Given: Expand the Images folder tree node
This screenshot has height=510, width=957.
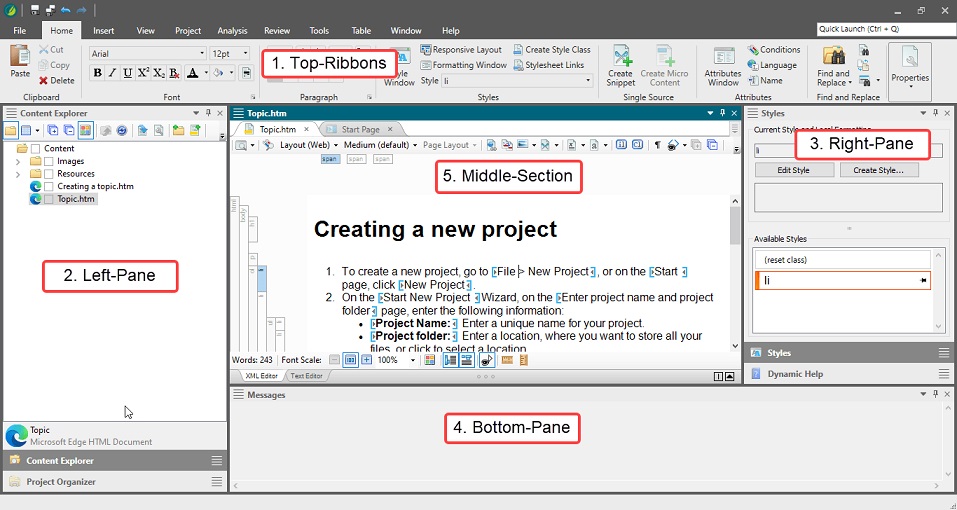Looking at the screenshot, I should [20, 161].
